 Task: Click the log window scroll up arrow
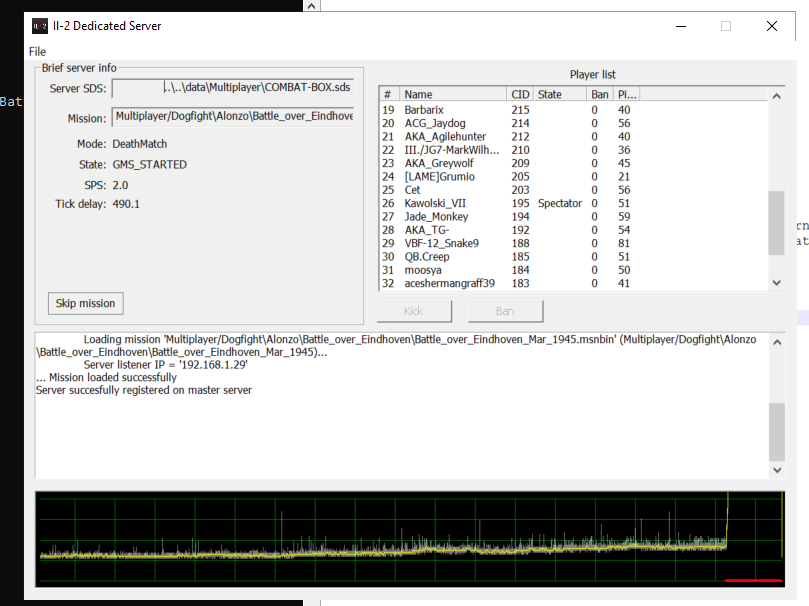point(777,341)
